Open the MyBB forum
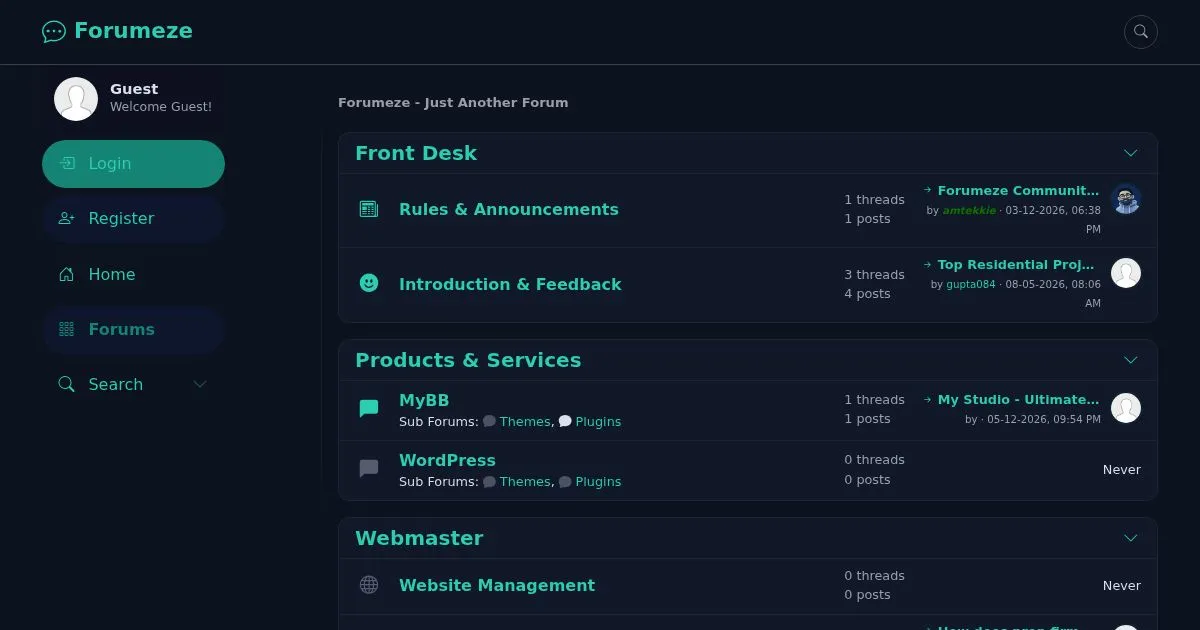The height and width of the screenshot is (630, 1200). (x=424, y=401)
